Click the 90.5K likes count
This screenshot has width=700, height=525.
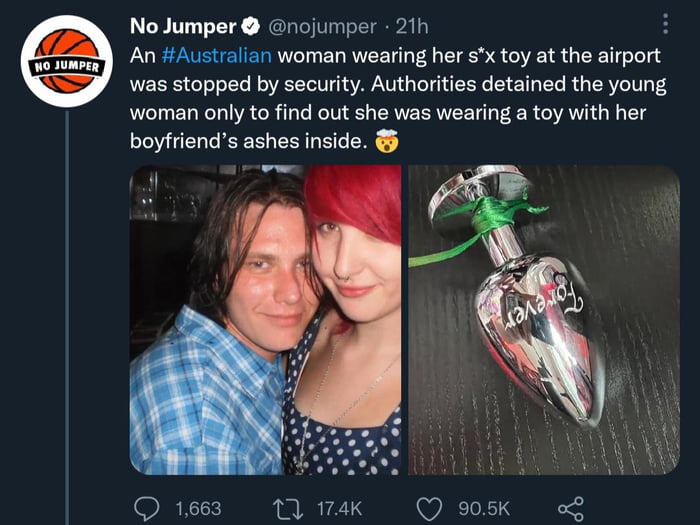[x=482, y=509]
